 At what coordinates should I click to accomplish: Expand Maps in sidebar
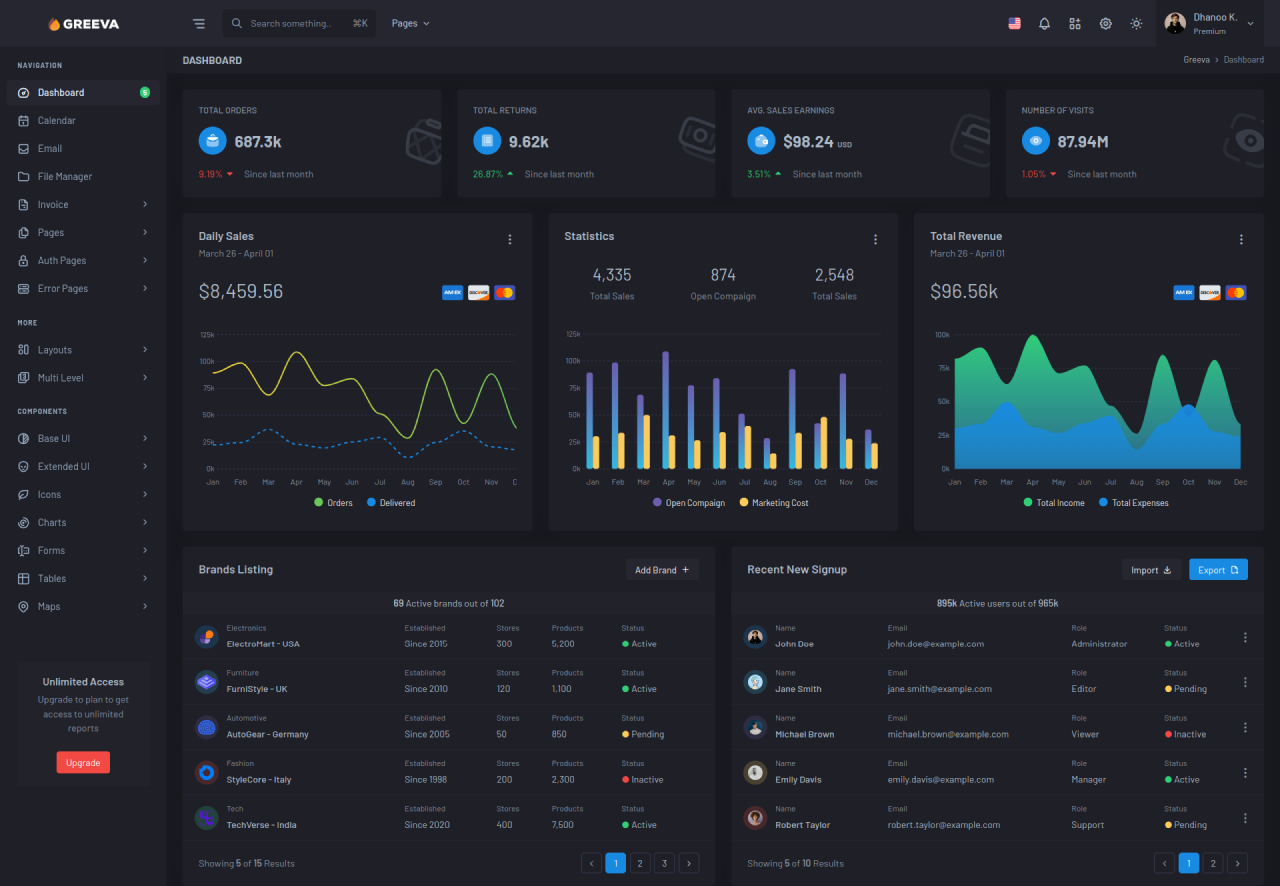click(x=83, y=606)
